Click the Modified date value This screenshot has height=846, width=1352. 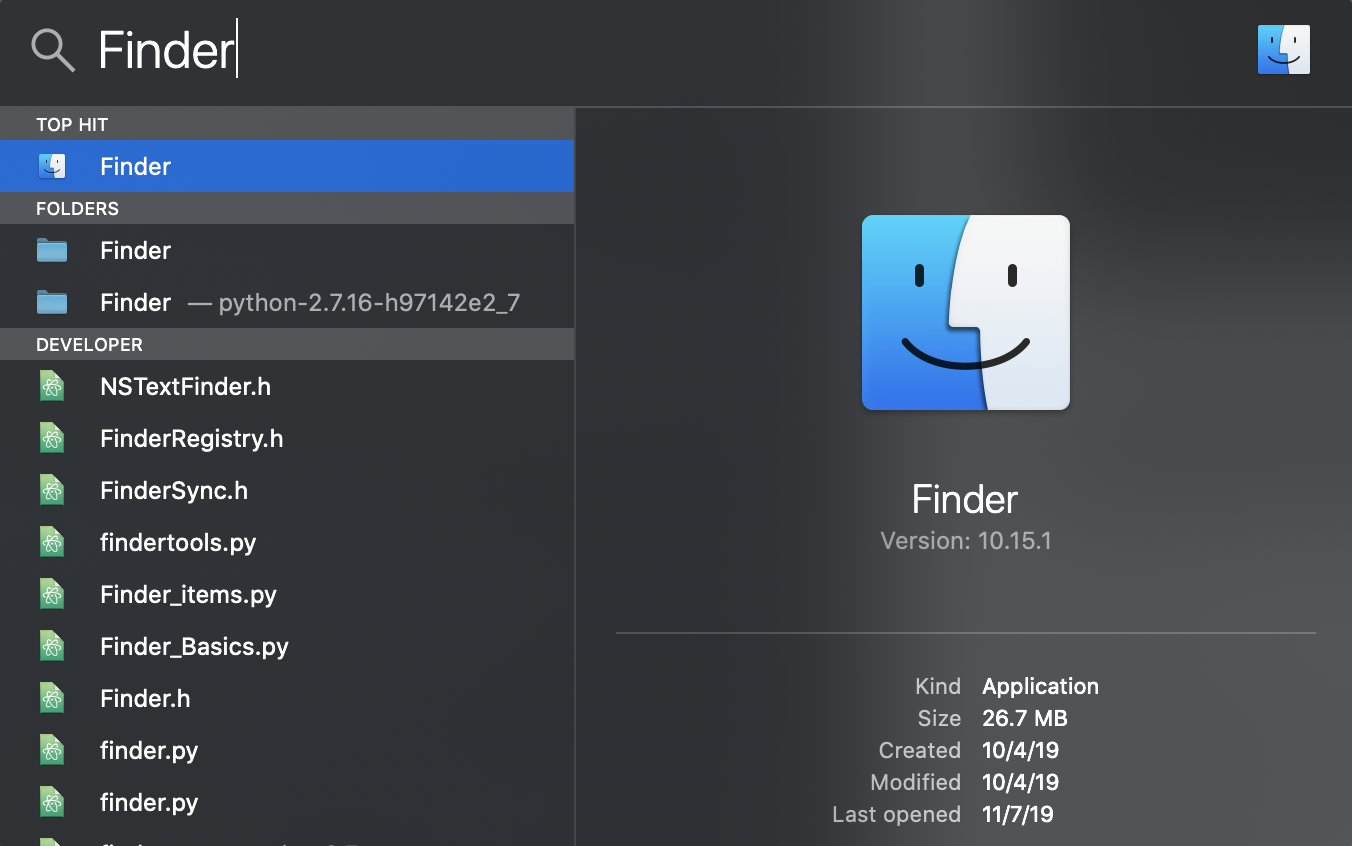[x=1020, y=782]
